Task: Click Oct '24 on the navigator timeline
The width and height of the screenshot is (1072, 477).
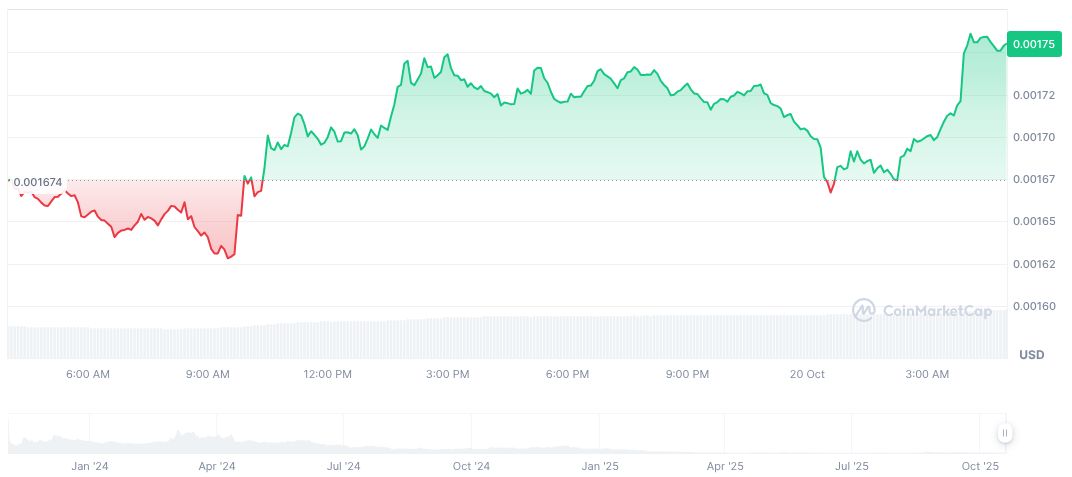Action: point(471,466)
